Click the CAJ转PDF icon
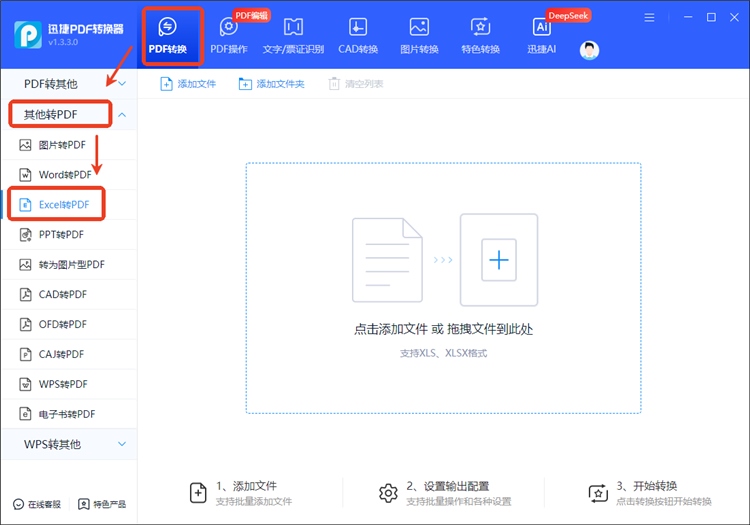Viewport: 750px width, 525px height. point(25,354)
